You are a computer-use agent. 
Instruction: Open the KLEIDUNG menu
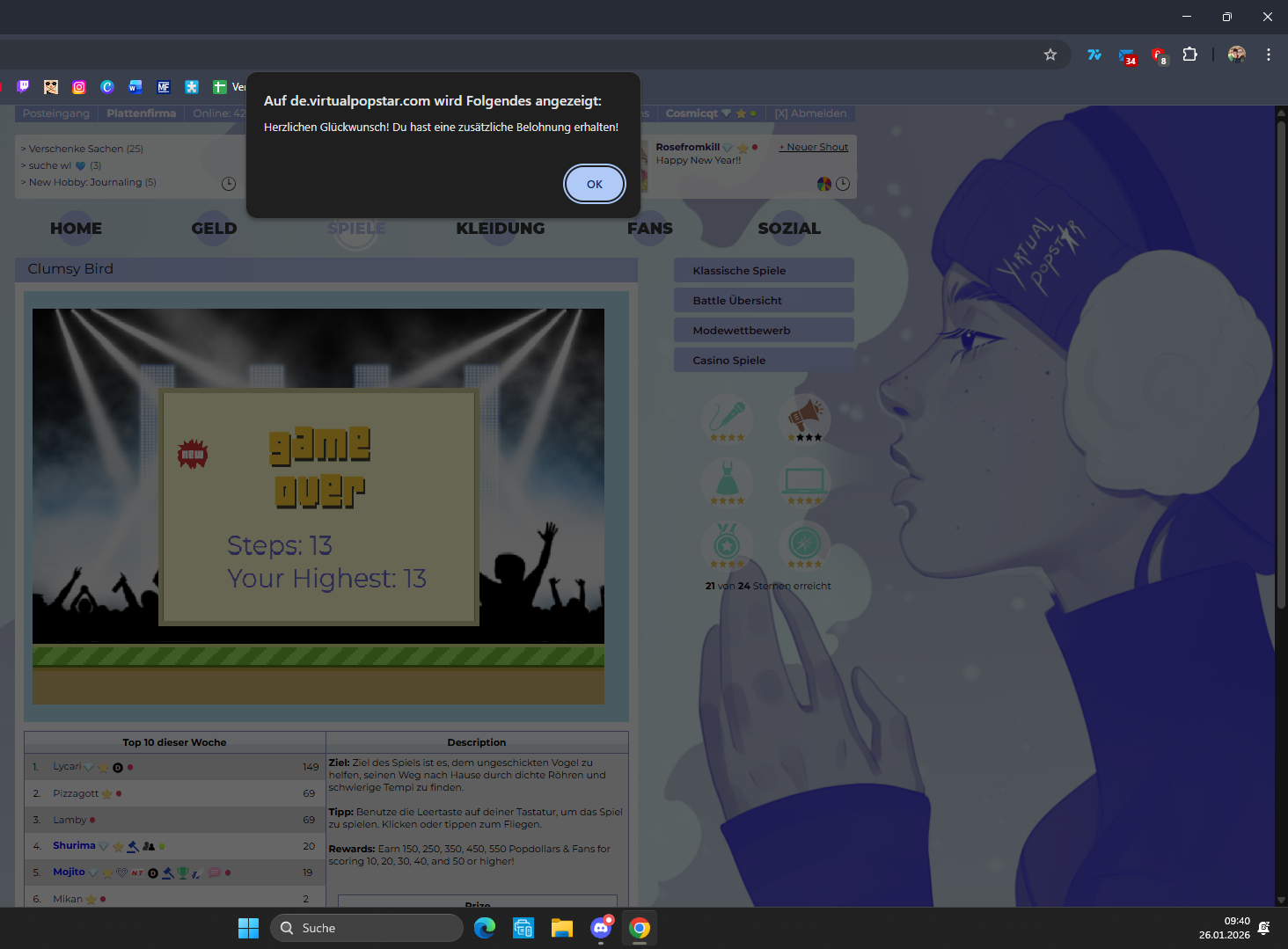tap(501, 228)
